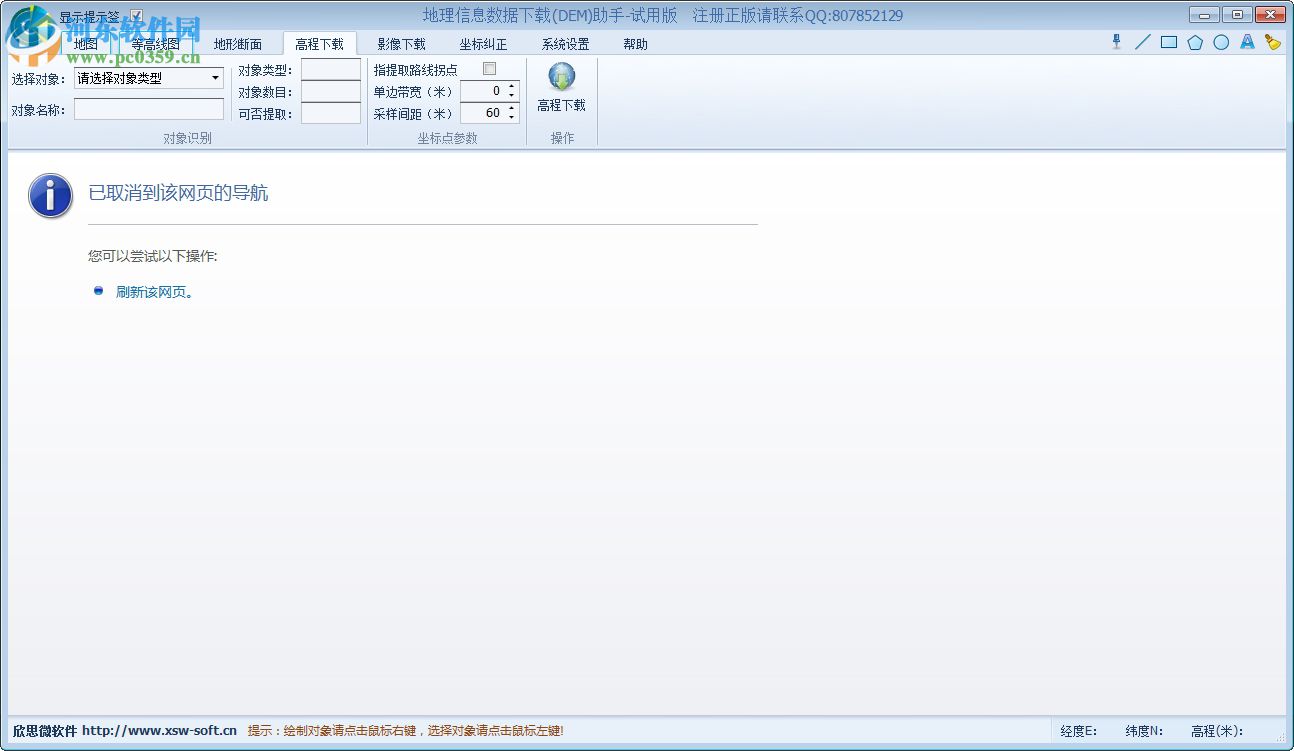
Task: Open the 系统设置 tab
Action: click(x=564, y=44)
